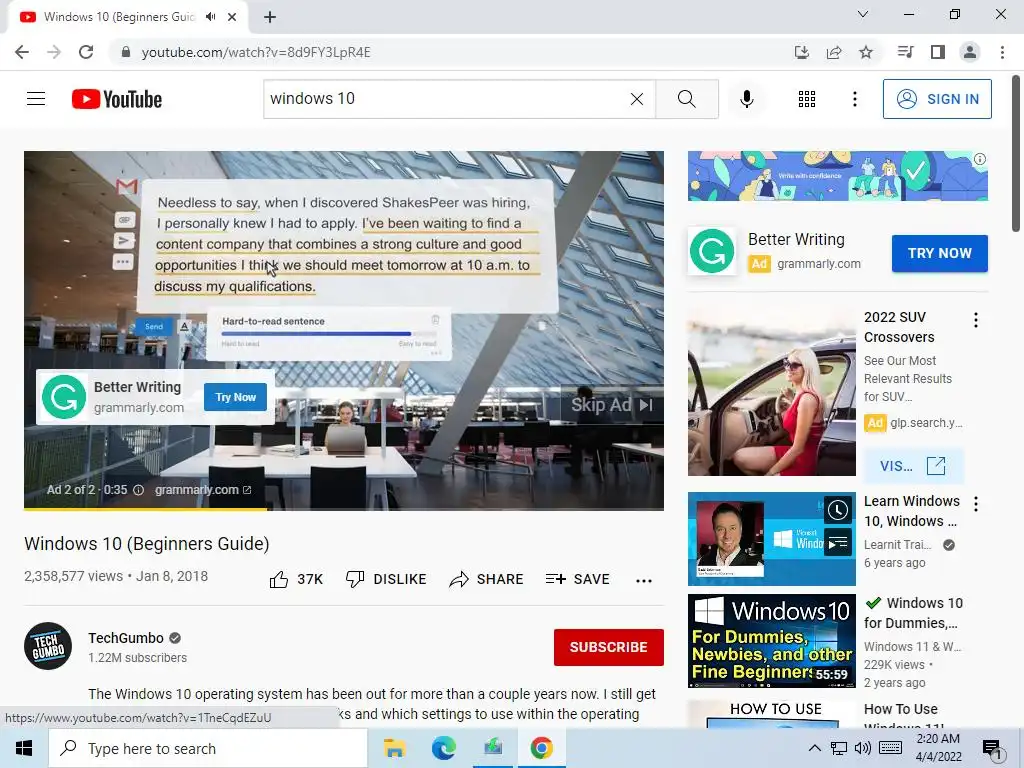Click the DISLIKE button
Viewport: 1024px width, 768px height.
pyautogui.click(x=386, y=579)
